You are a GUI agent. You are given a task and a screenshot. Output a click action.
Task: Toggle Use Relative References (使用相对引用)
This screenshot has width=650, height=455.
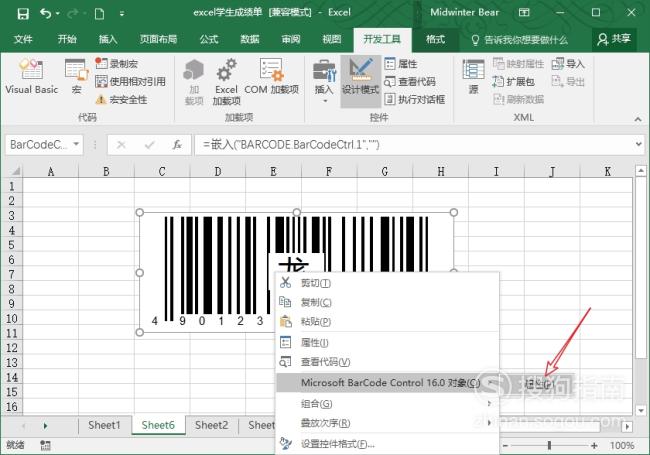130,82
